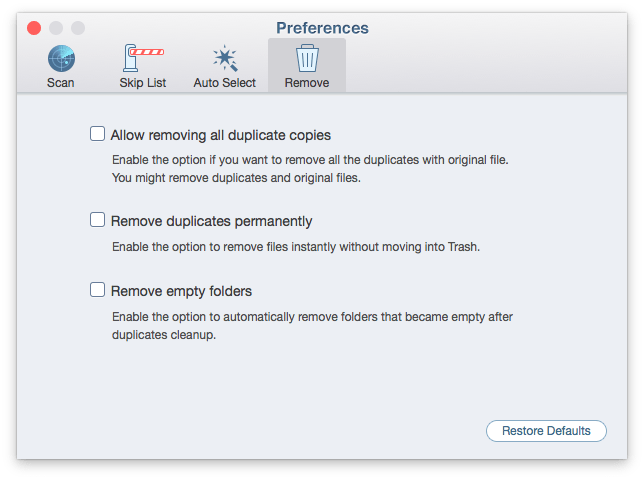Click the Restore Defaults button
Image resolution: width=644 pixels, height=480 pixels.
(x=546, y=431)
